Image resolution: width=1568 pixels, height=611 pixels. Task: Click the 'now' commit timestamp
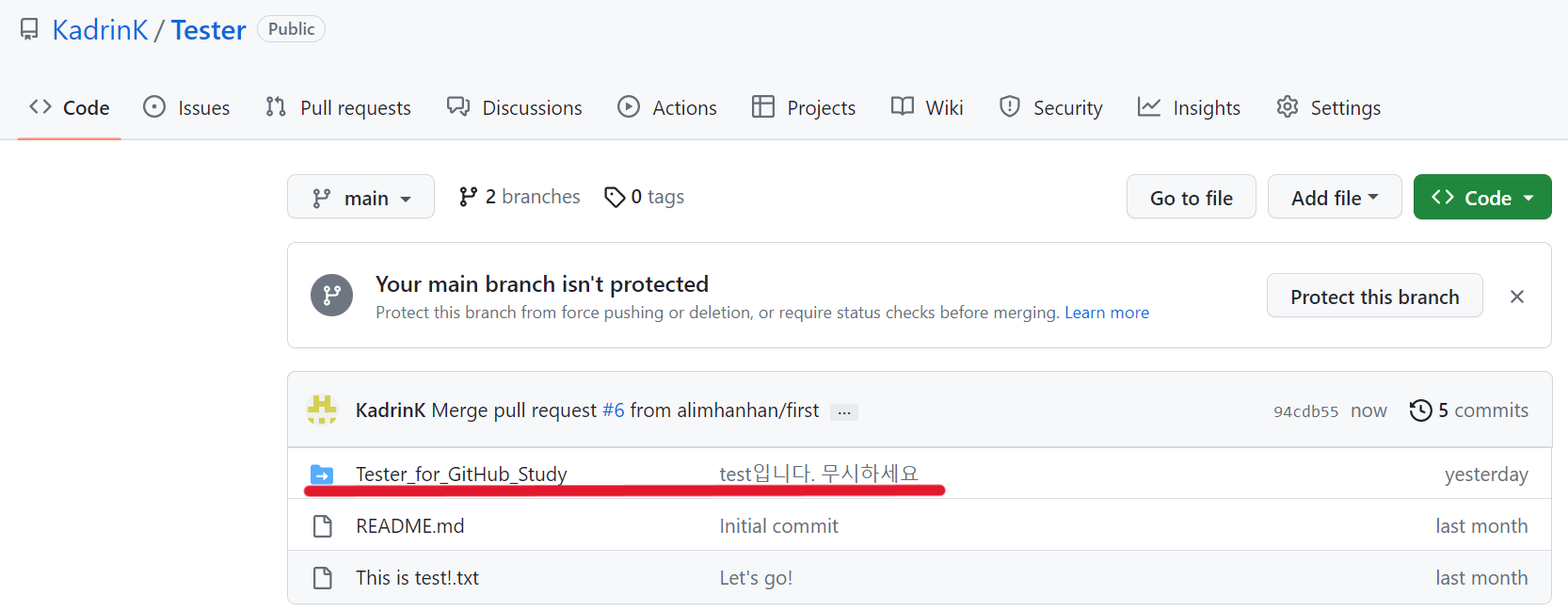[x=1368, y=410]
